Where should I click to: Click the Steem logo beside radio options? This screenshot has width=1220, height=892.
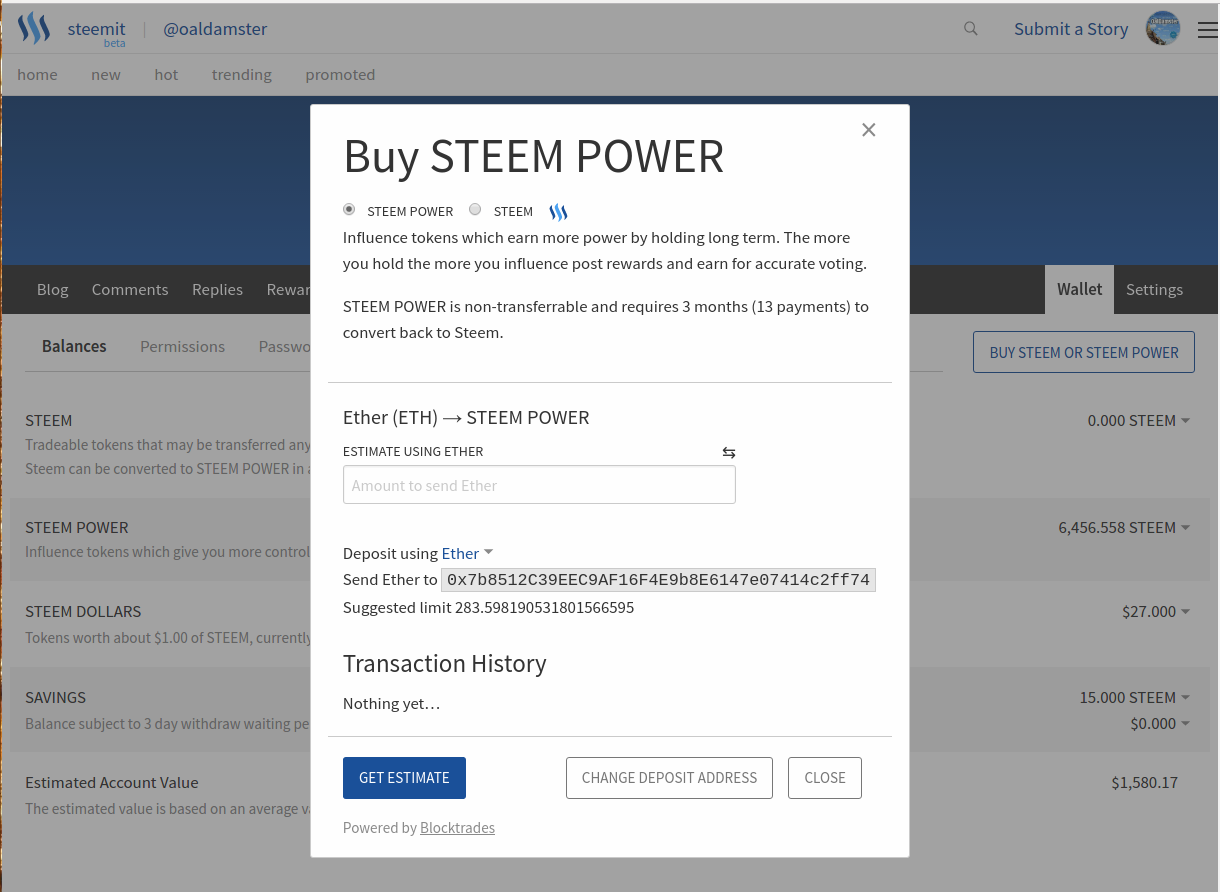tap(558, 212)
